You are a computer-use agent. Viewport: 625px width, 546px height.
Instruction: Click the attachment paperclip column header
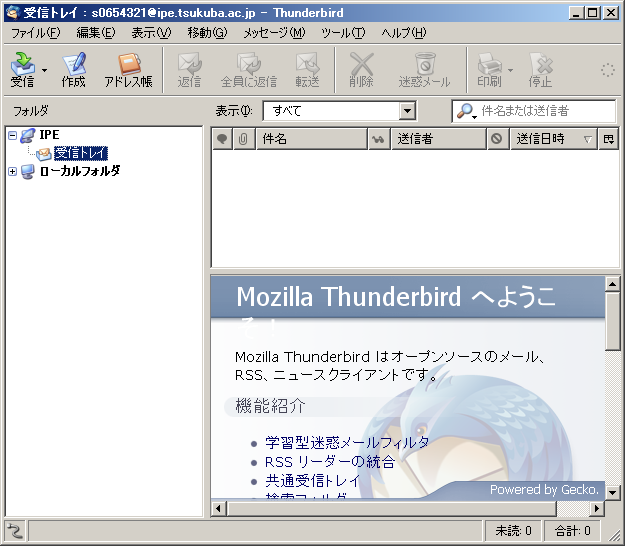[243, 139]
